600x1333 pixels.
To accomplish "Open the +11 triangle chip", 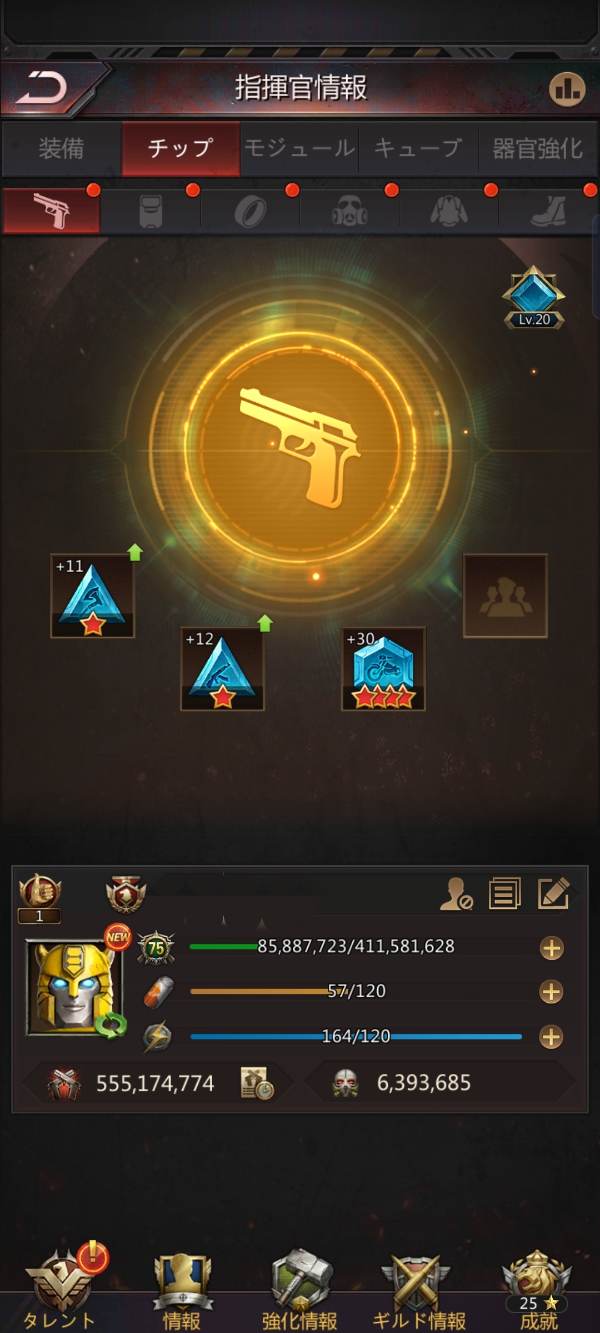I will [x=93, y=595].
